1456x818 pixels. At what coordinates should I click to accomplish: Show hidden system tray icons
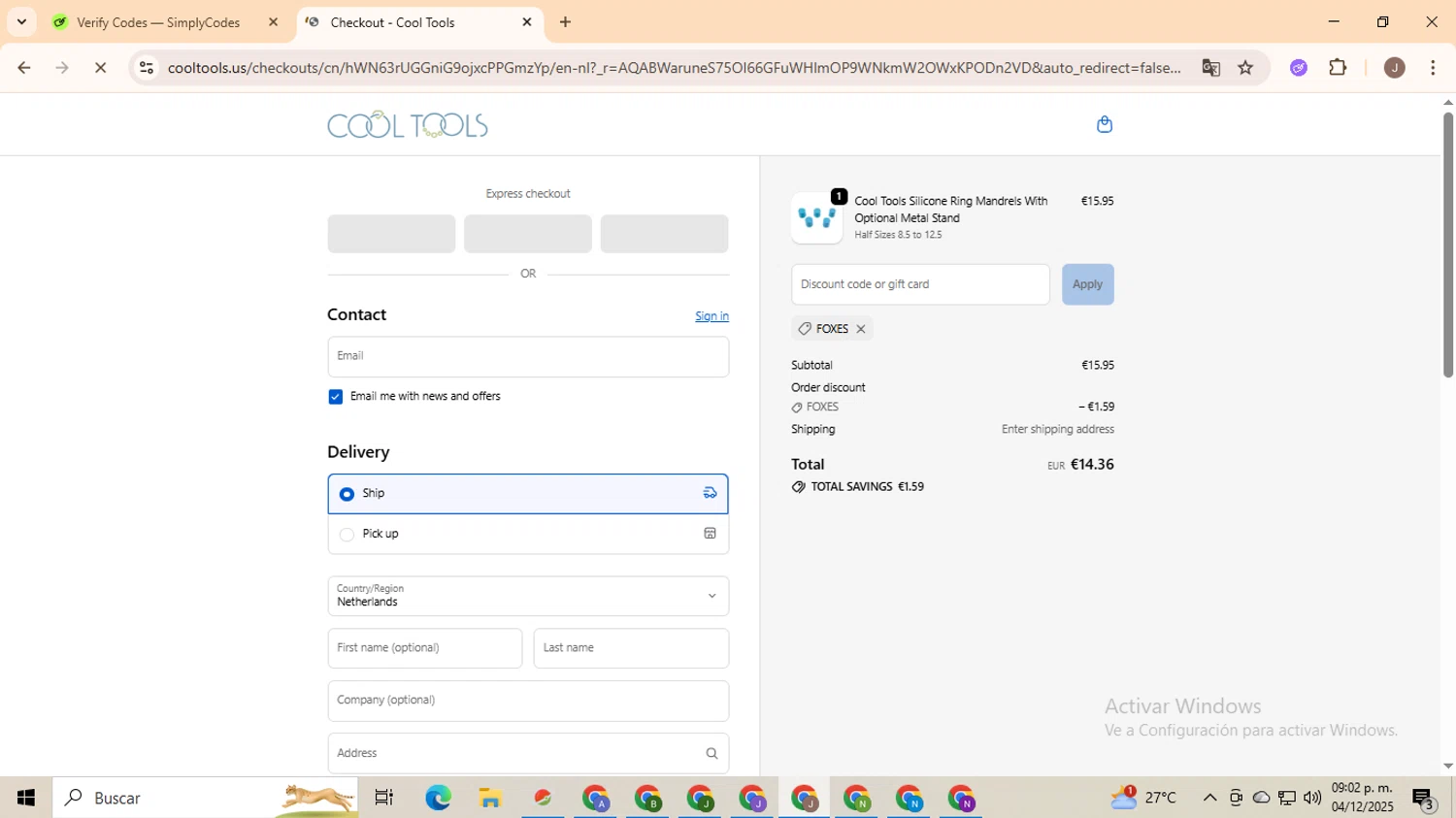[x=1209, y=798]
